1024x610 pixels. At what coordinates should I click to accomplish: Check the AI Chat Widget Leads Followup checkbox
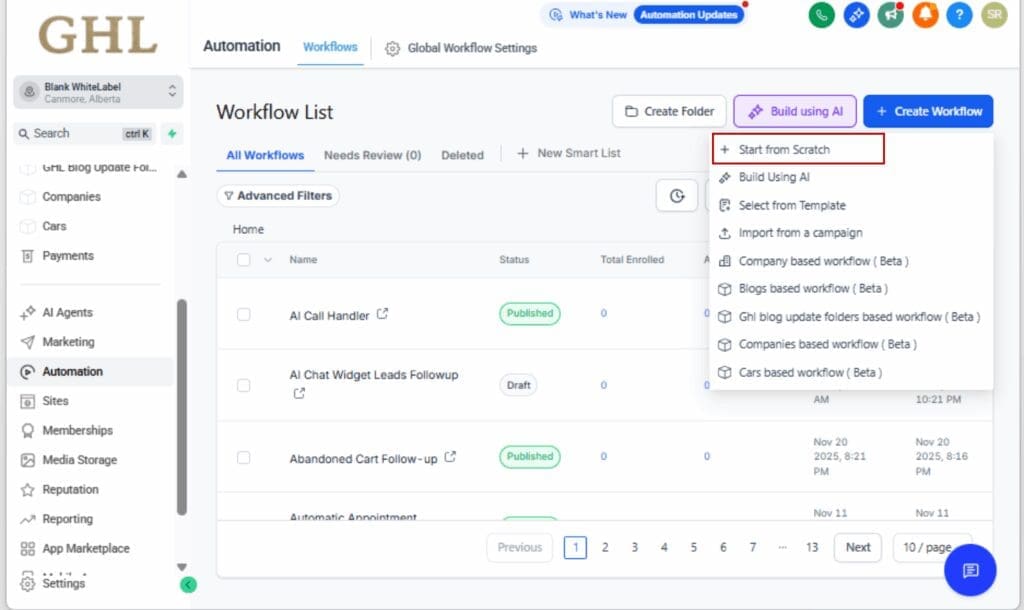(x=244, y=385)
